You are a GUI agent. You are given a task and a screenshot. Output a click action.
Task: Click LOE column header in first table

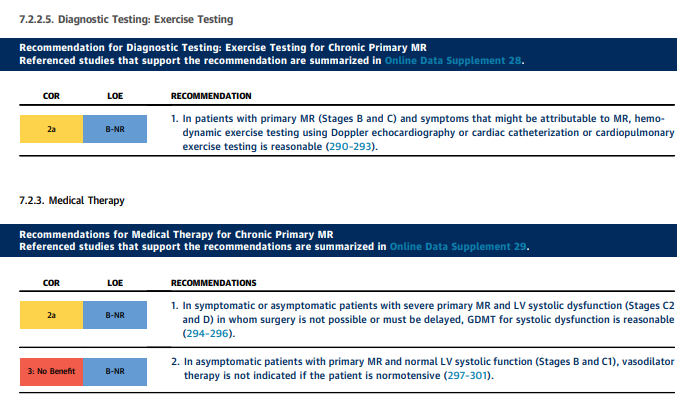[115, 96]
